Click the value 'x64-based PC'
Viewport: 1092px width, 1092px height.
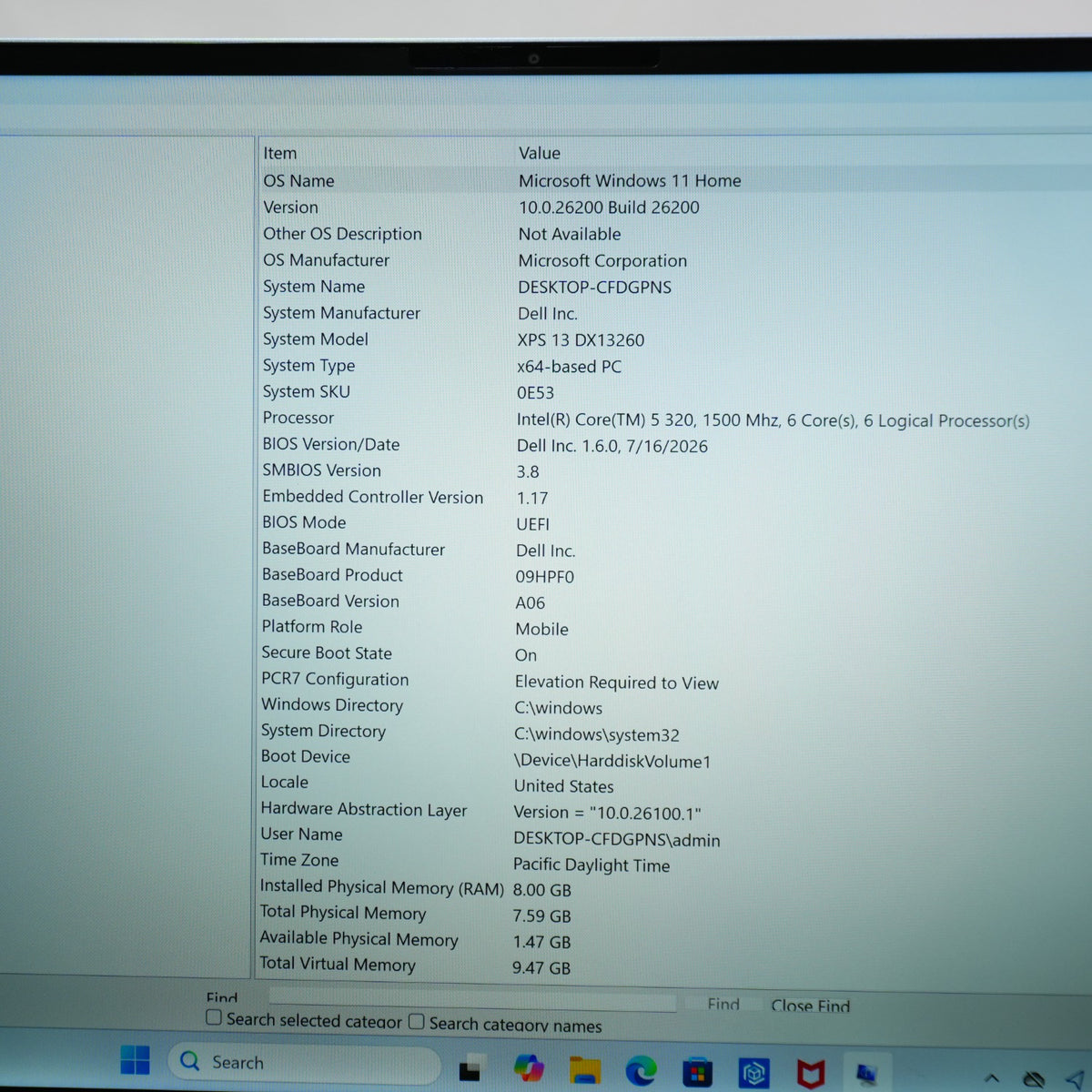pos(570,366)
